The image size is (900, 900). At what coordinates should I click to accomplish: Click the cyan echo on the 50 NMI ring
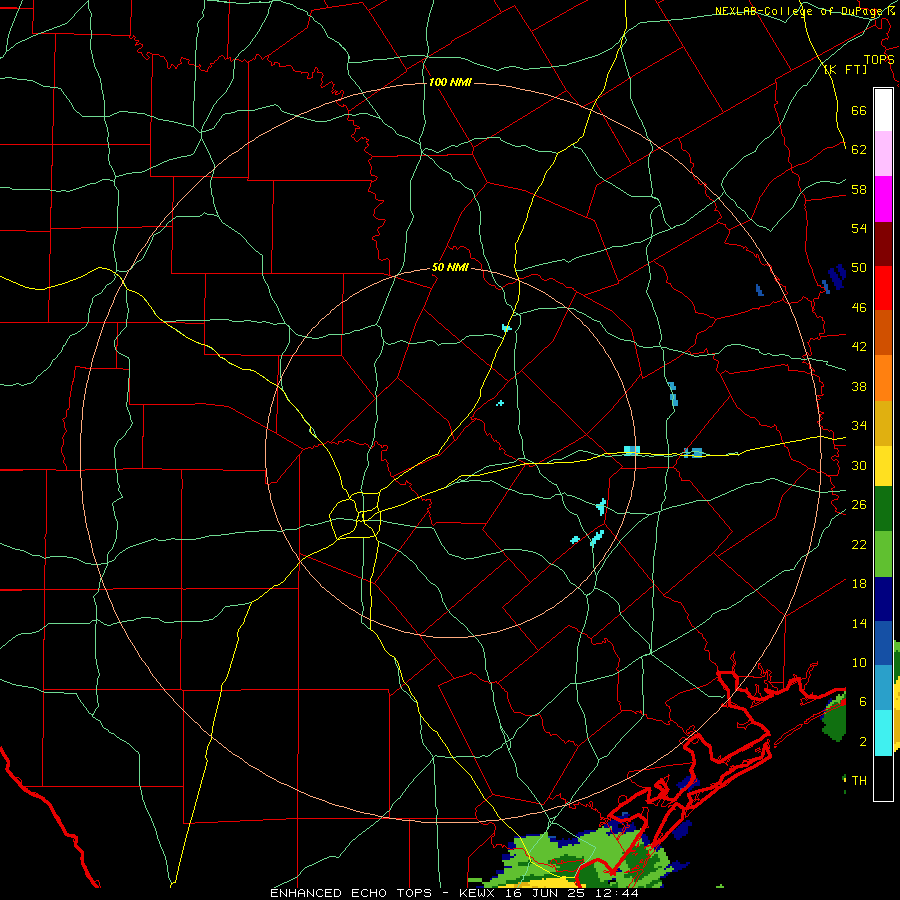click(631, 451)
